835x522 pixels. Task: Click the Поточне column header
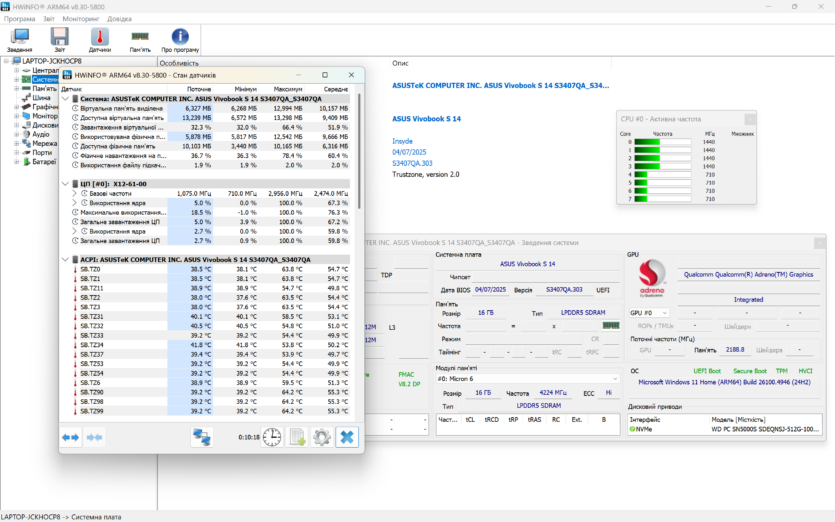coord(199,89)
